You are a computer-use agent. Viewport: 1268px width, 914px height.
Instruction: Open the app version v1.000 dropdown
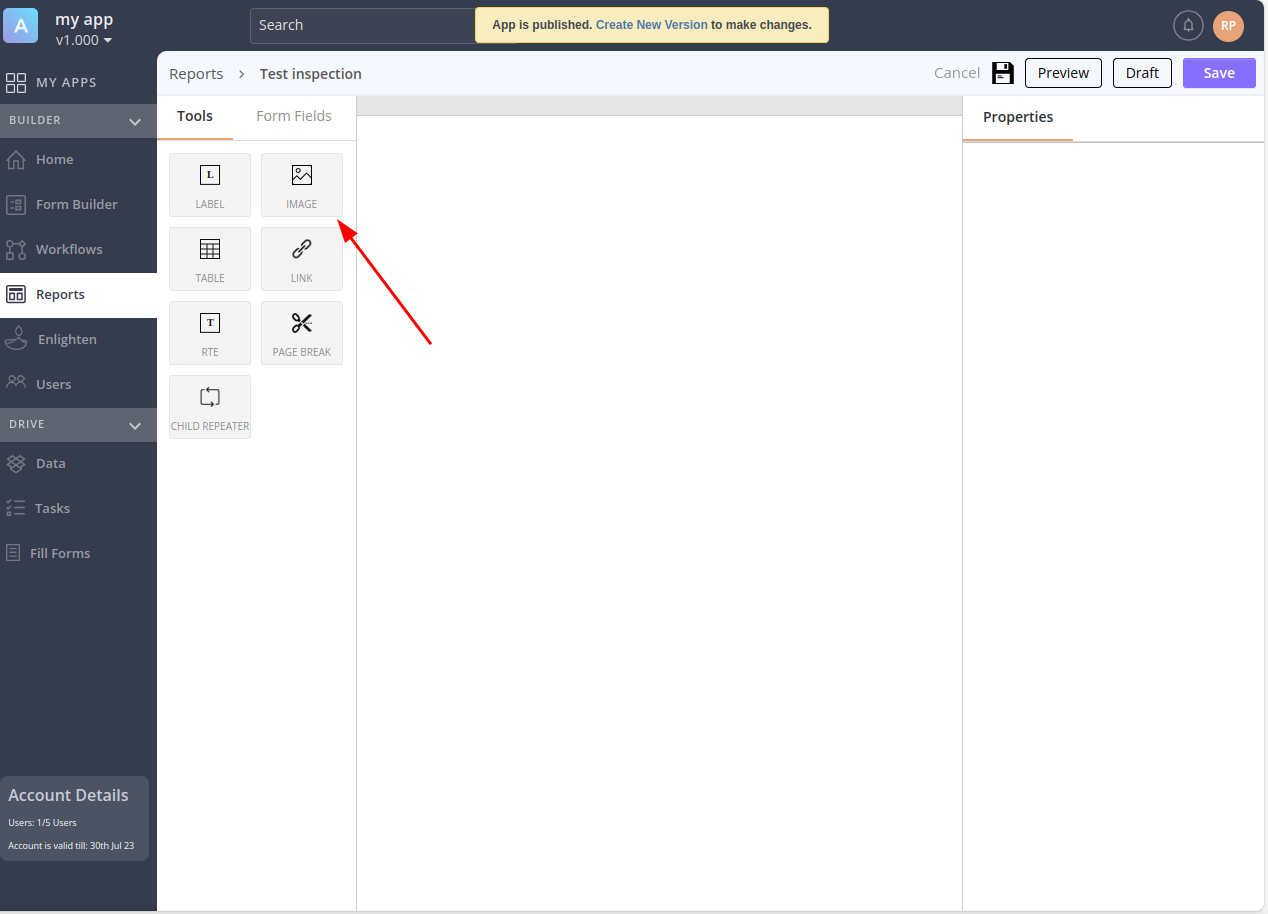coord(84,40)
